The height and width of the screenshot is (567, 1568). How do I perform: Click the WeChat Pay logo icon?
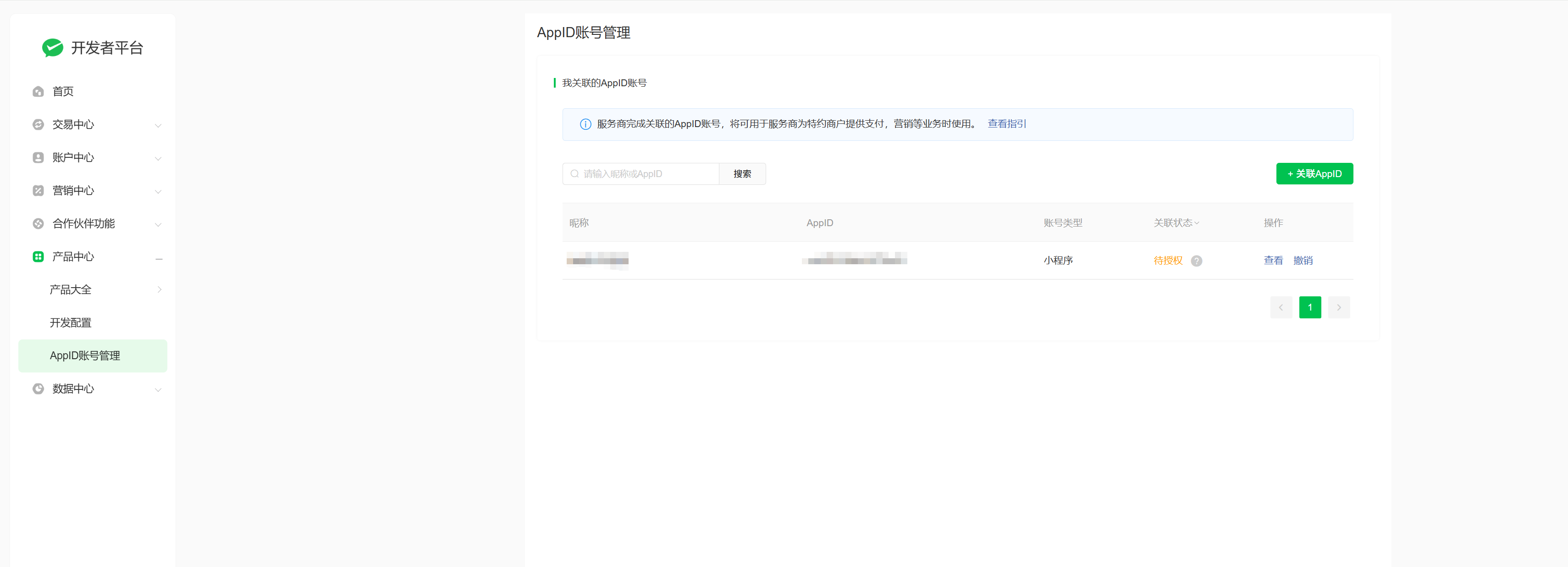pos(52,48)
